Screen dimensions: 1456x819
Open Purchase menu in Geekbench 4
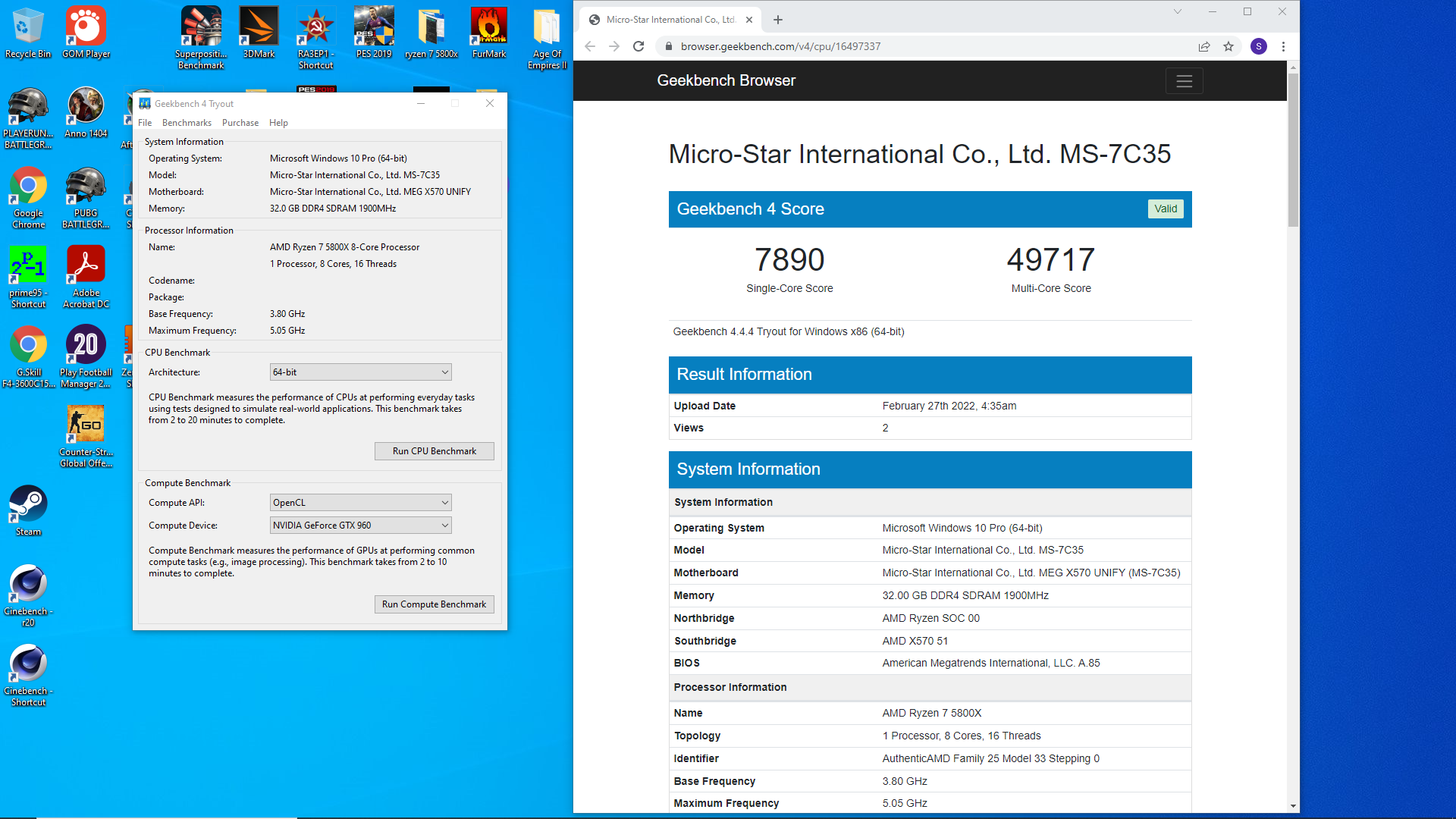[240, 123]
